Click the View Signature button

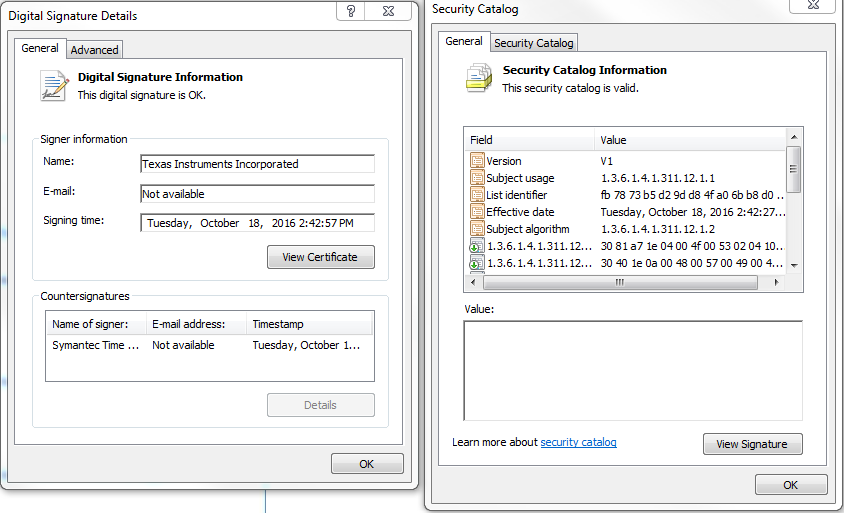pyautogui.click(x=752, y=444)
